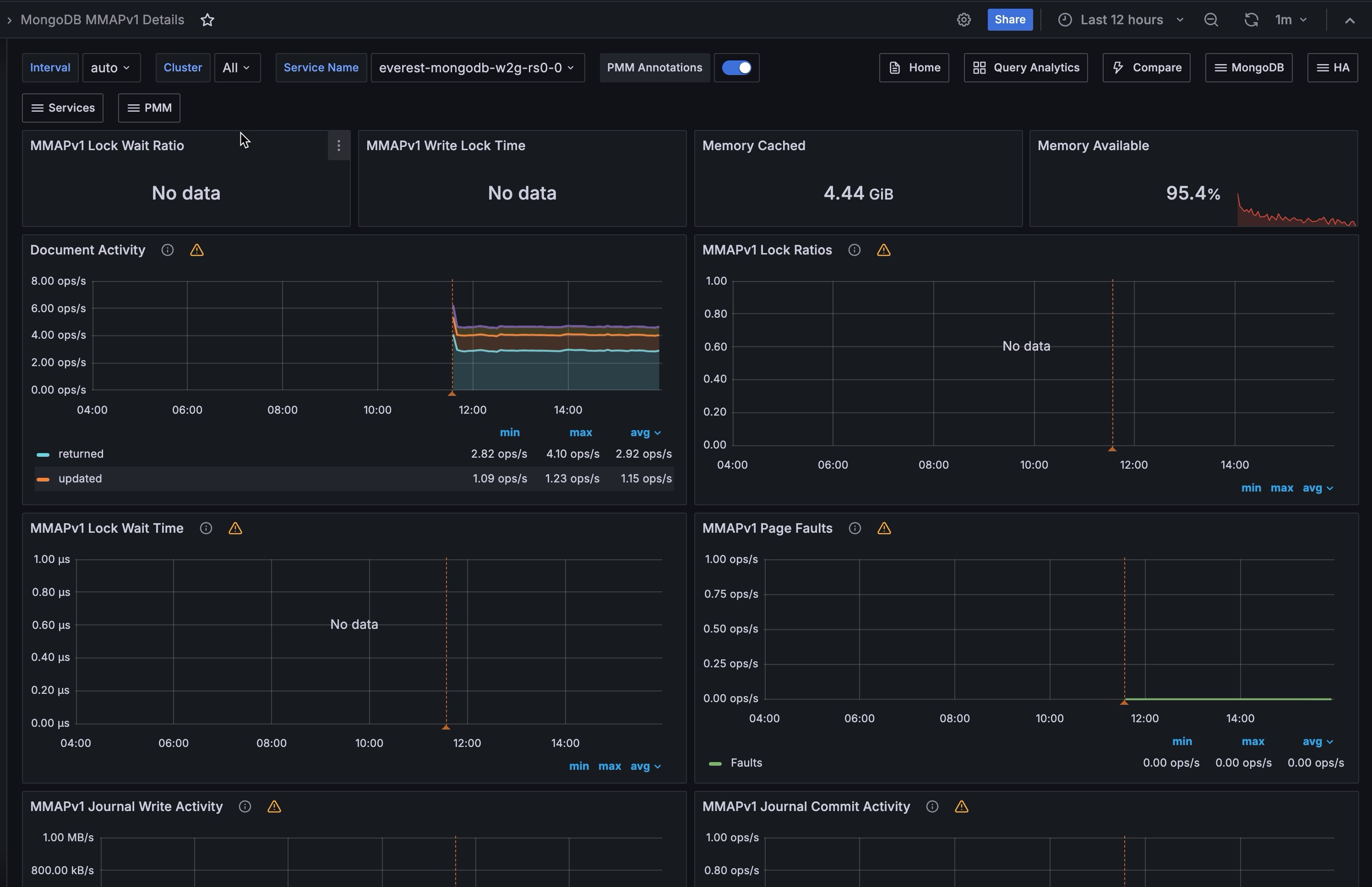Open MMAPv1 Lock Wait Ratio panel menu
The width and height of the screenshot is (1372, 887).
point(339,146)
